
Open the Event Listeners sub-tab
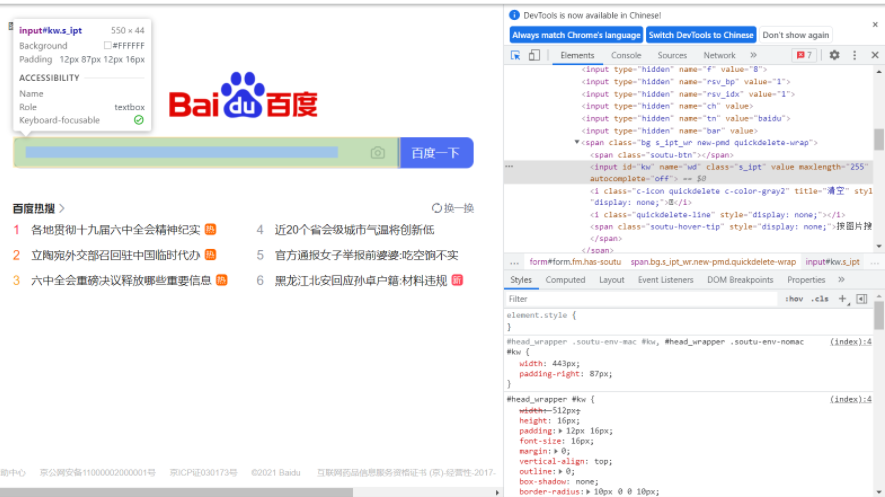pos(665,280)
